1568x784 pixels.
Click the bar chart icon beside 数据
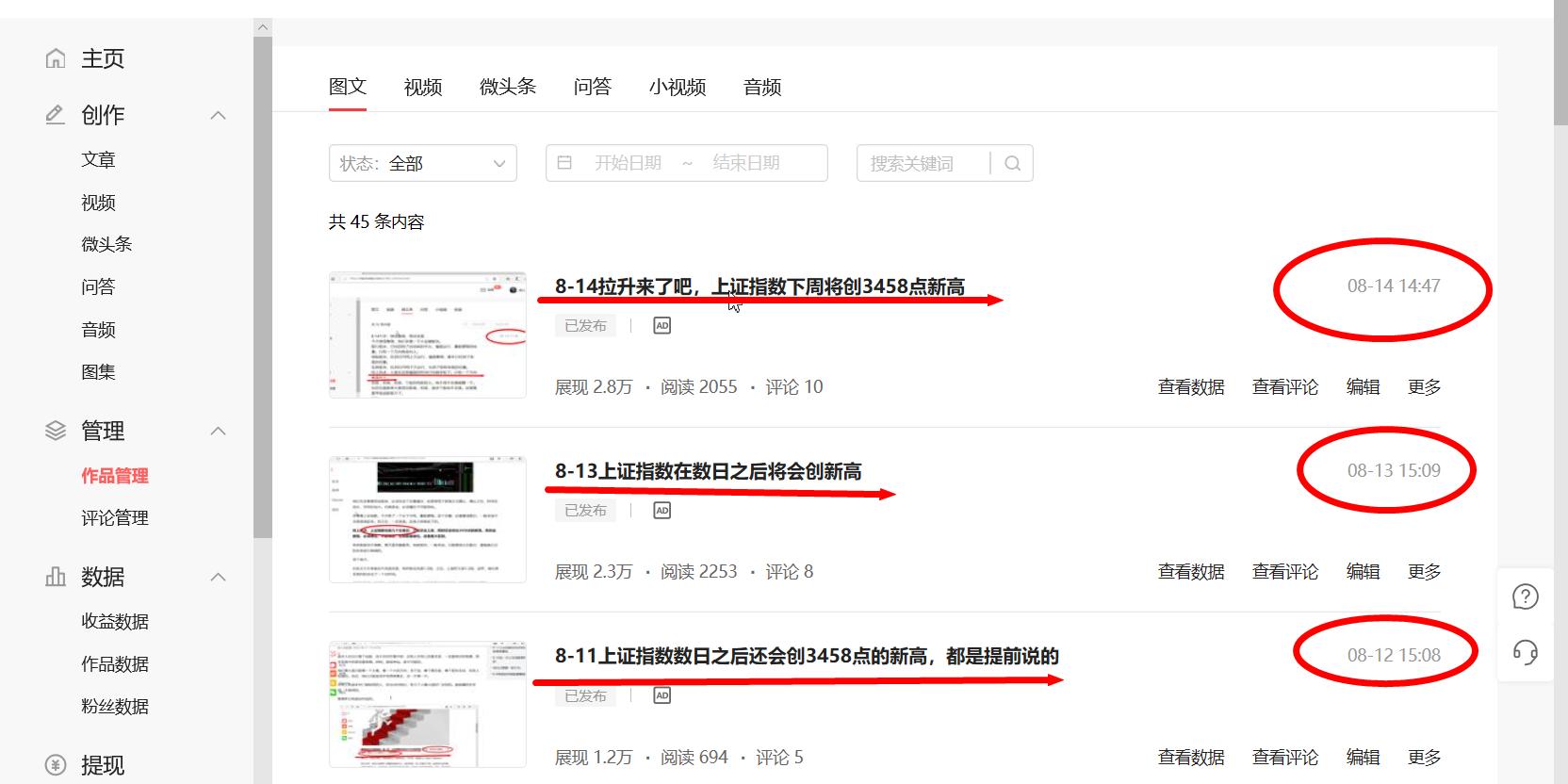click(56, 577)
